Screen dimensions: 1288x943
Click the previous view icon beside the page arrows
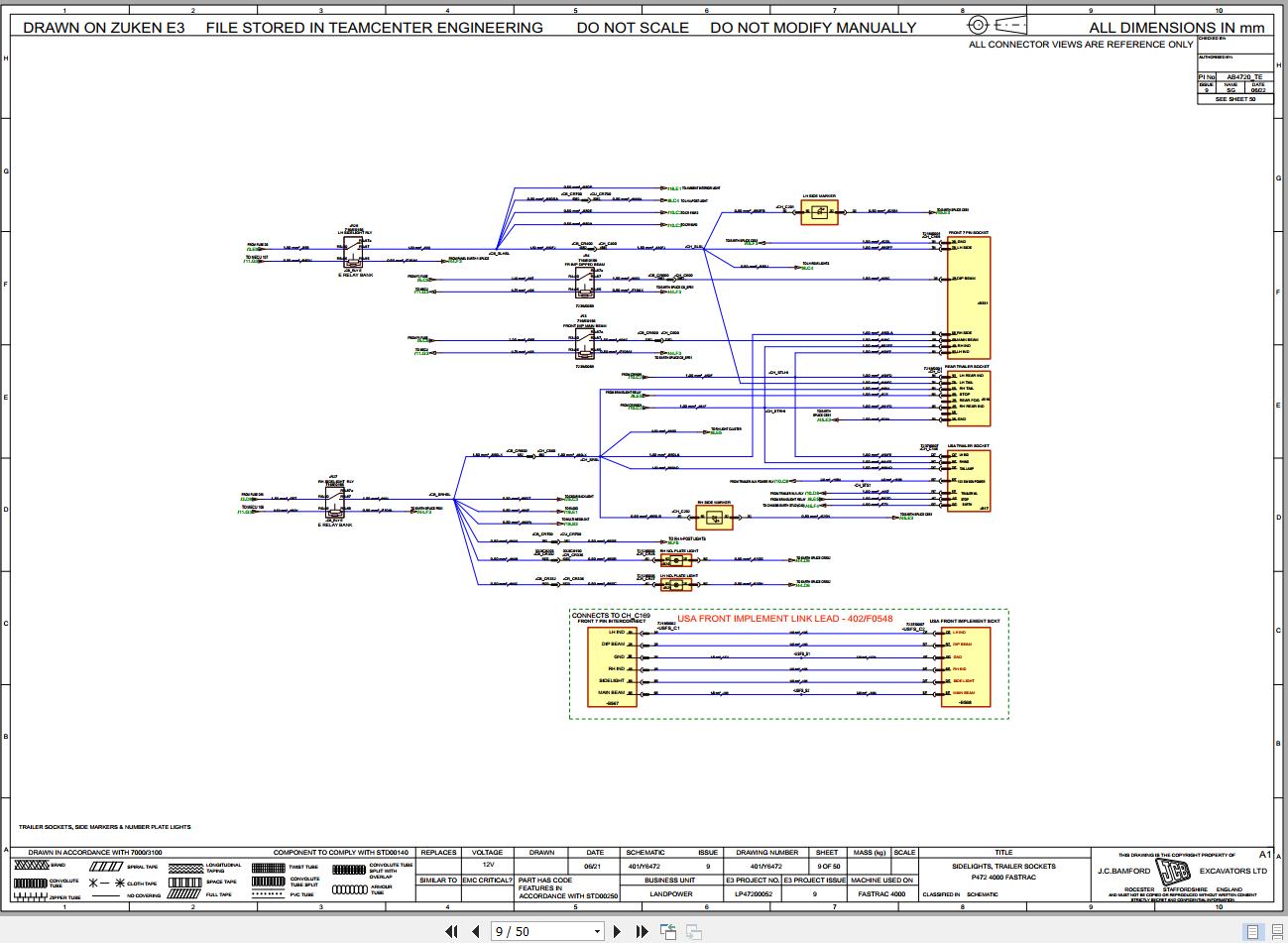pos(668,931)
